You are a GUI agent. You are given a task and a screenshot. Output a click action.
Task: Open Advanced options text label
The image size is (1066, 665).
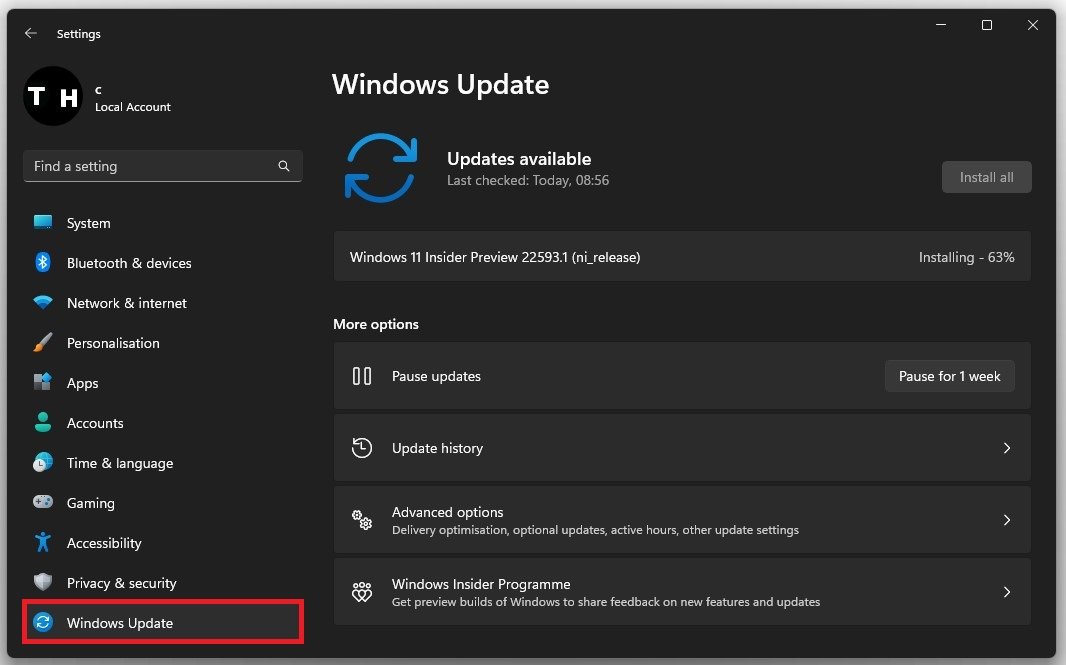pos(447,512)
